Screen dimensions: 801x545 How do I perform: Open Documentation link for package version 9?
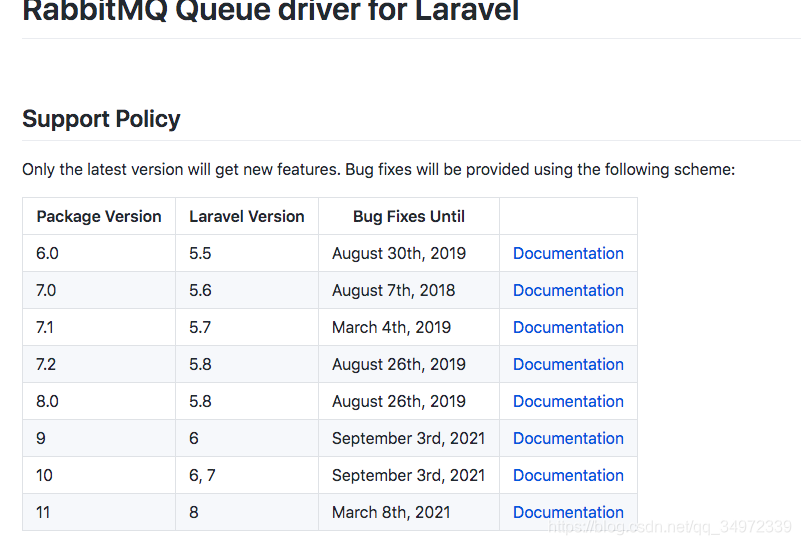coord(568,438)
